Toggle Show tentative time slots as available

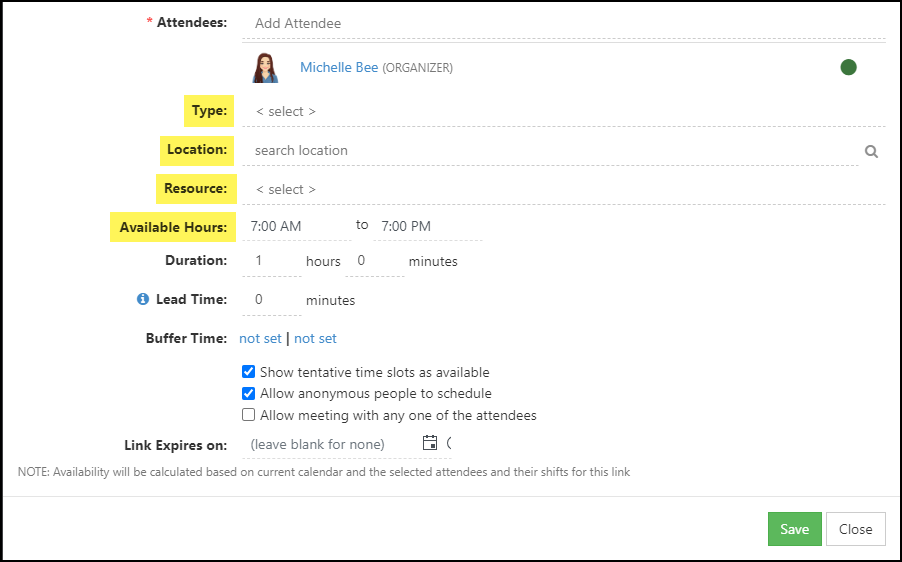coord(249,372)
